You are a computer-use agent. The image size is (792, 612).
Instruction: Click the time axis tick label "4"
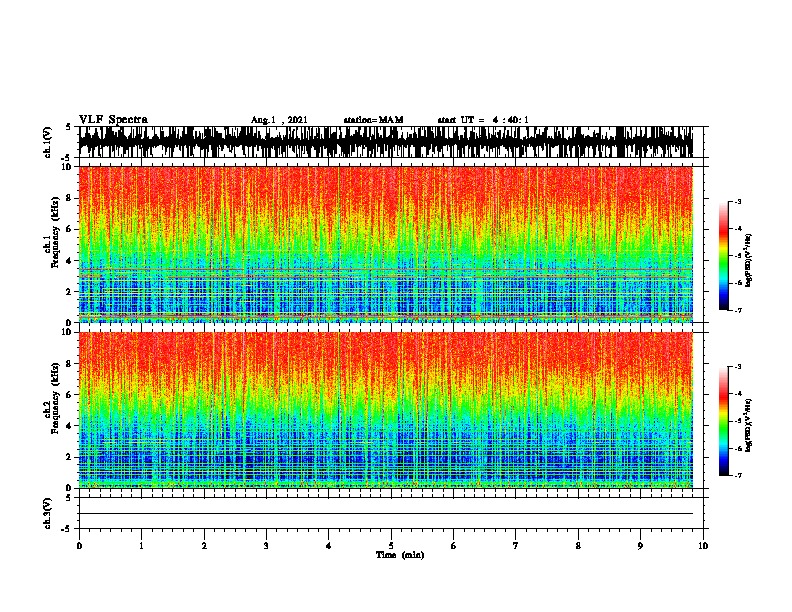pos(329,546)
